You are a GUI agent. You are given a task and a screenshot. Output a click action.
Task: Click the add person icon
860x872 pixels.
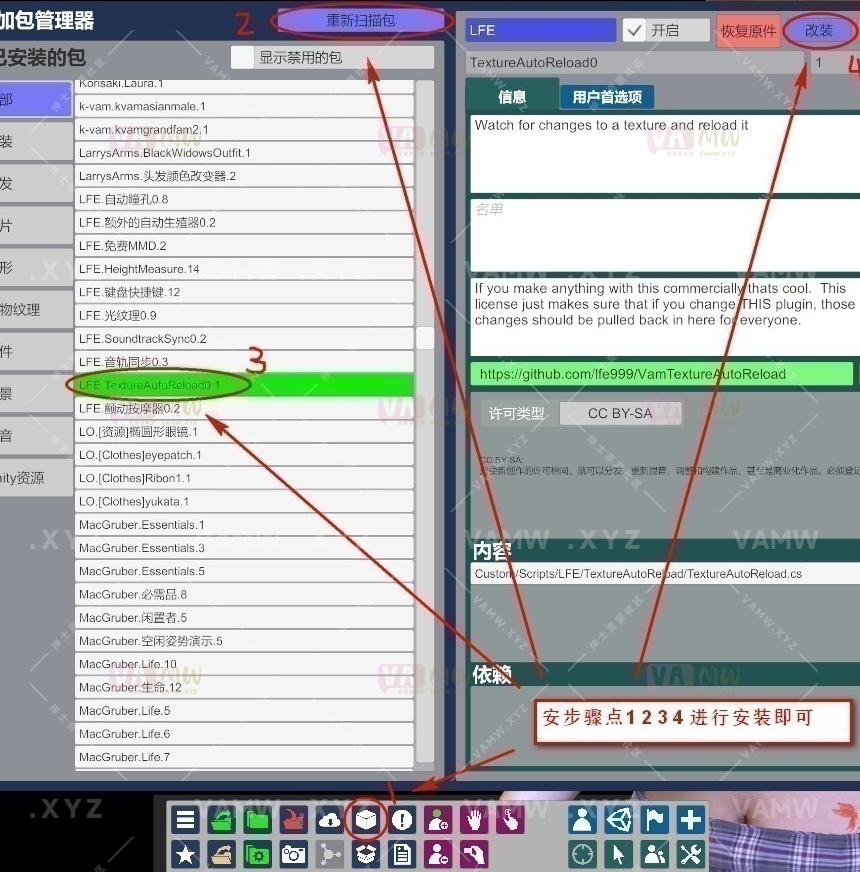(x=438, y=821)
